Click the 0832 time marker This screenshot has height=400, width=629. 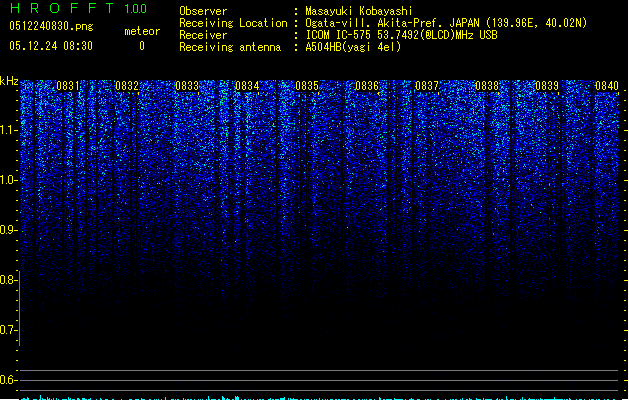pyautogui.click(x=127, y=86)
